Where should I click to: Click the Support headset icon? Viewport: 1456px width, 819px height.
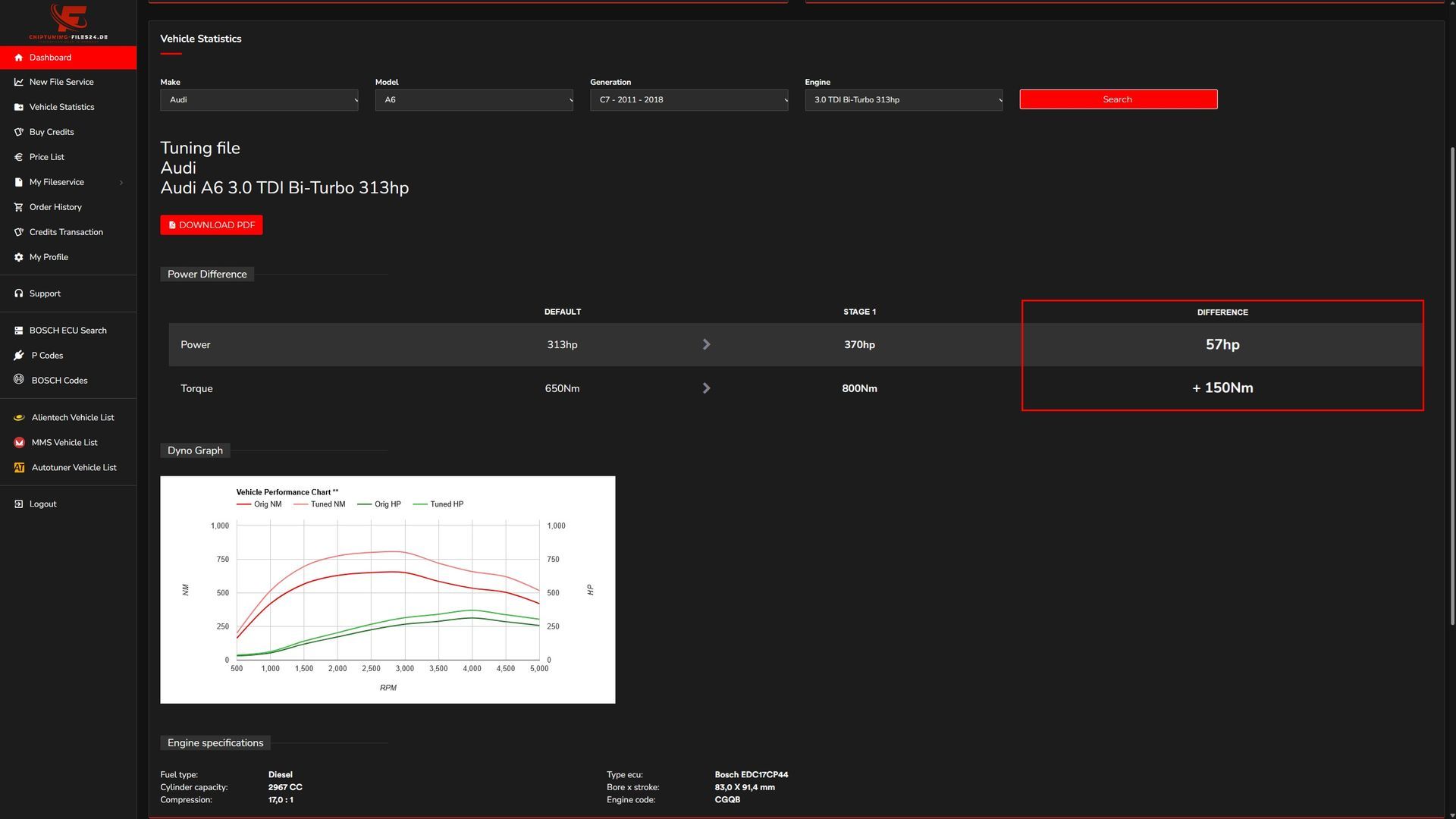click(x=19, y=293)
